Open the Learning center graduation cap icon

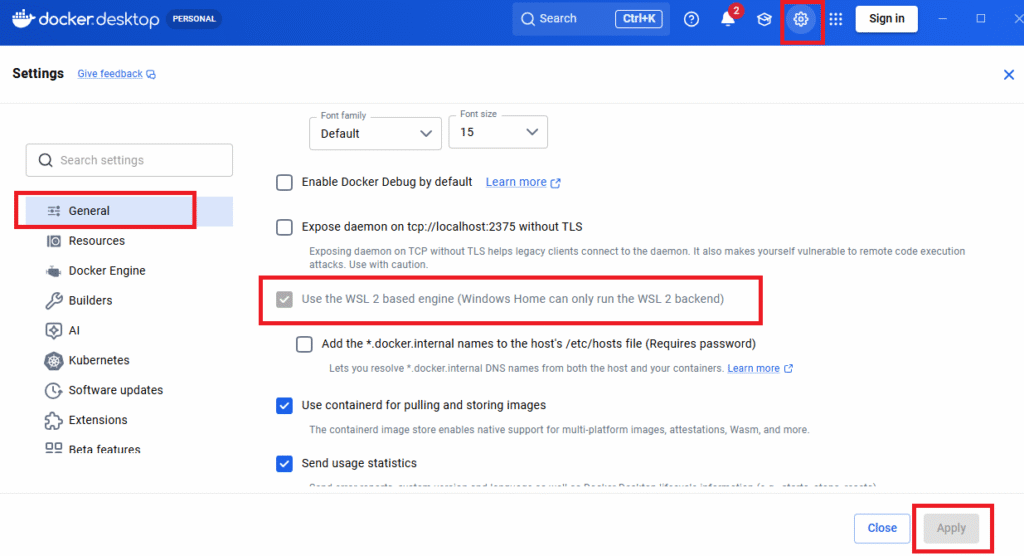tap(764, 19)
